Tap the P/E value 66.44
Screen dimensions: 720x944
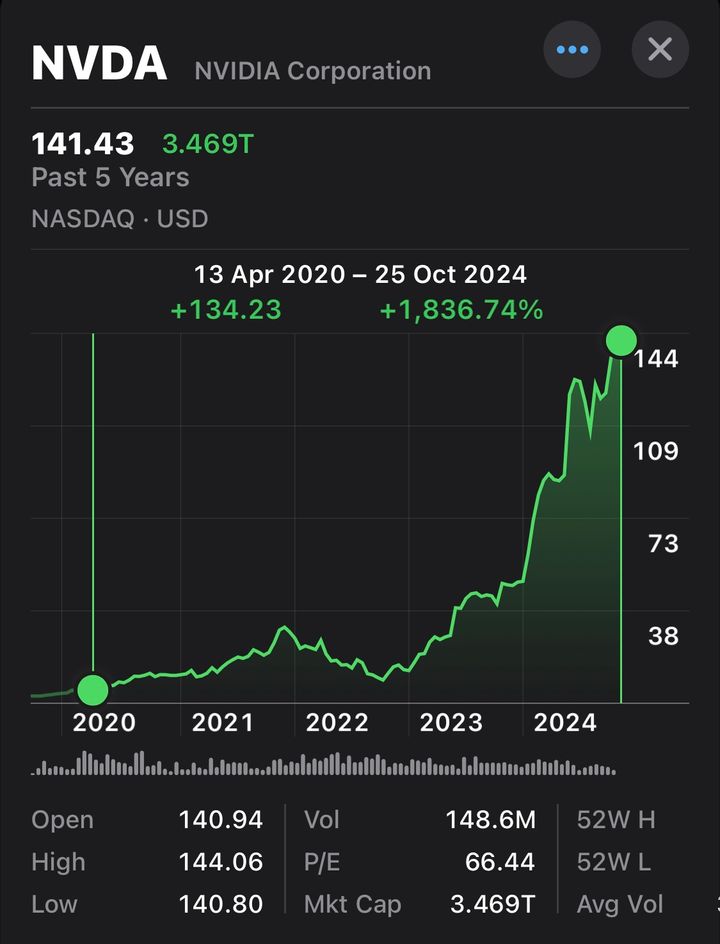tap(500, 862)
